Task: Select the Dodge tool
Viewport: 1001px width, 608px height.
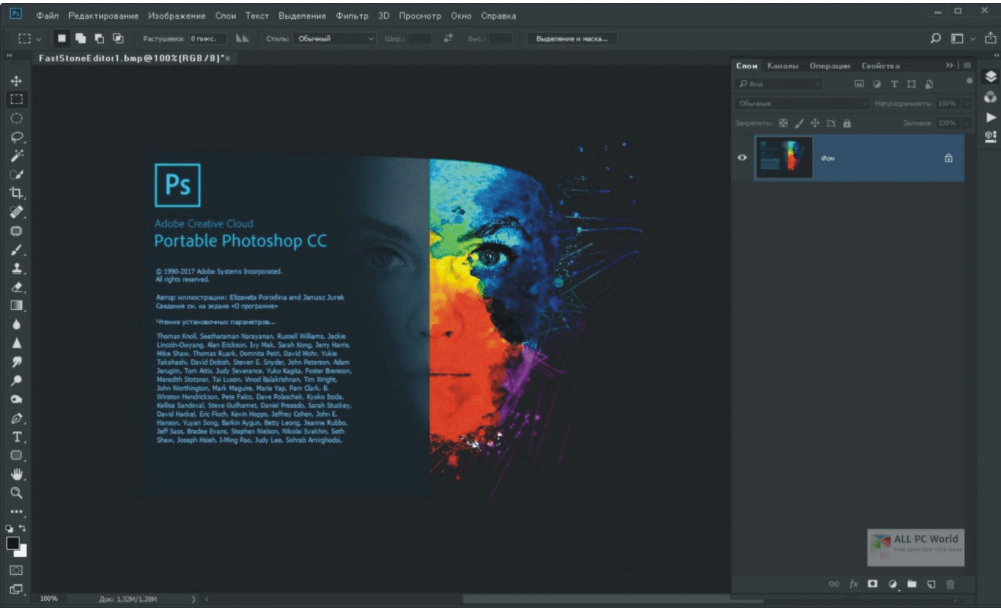Action: tap(17, 381)
